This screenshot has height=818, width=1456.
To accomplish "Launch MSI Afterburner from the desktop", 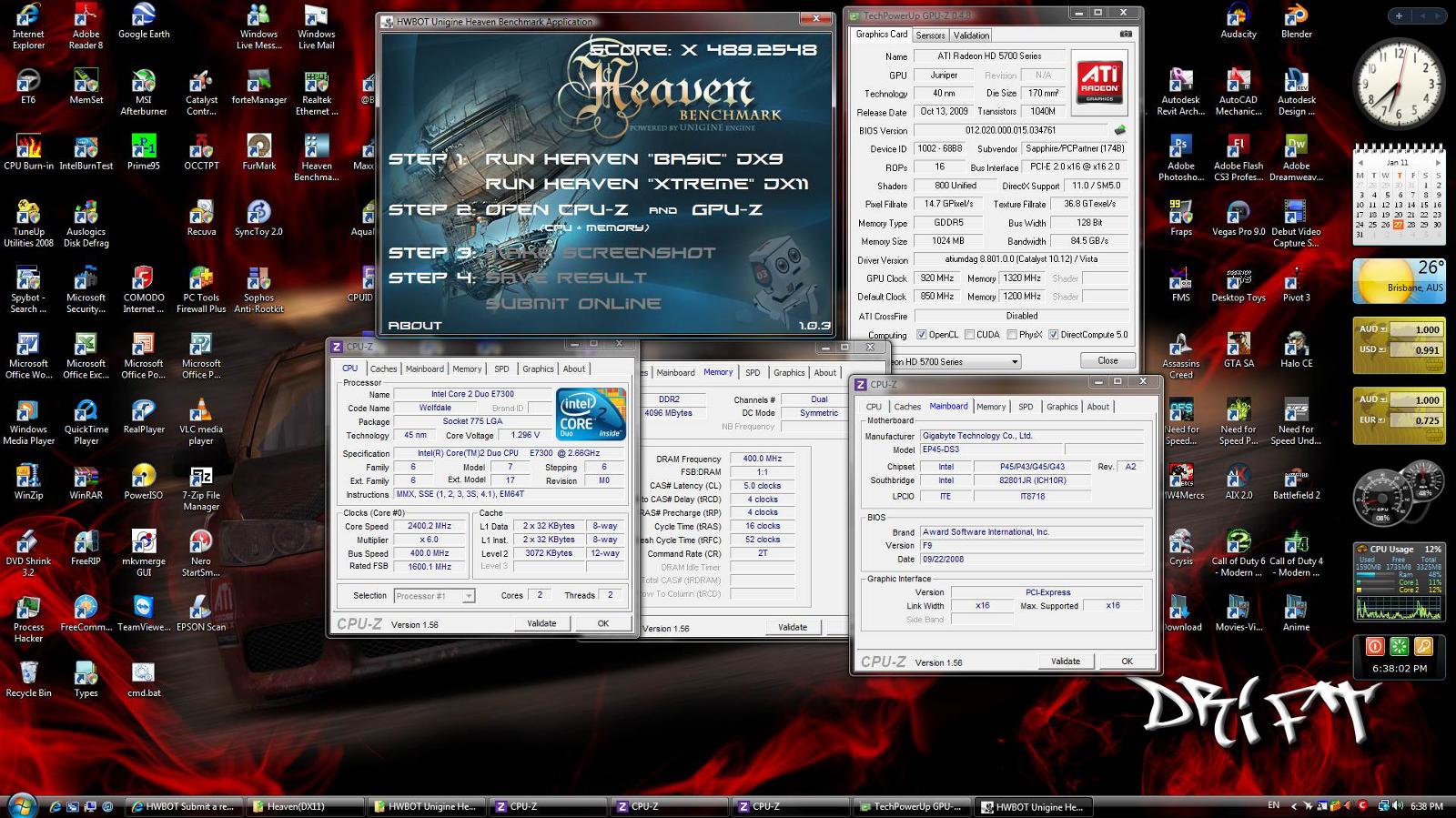I will 143,92.
